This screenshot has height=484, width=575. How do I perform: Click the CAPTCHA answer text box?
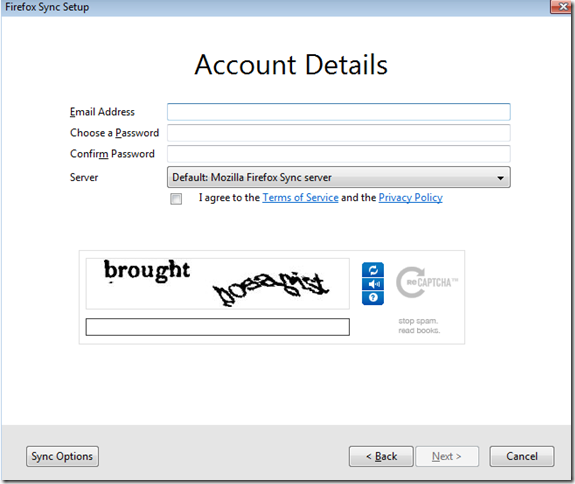[217, 327]
